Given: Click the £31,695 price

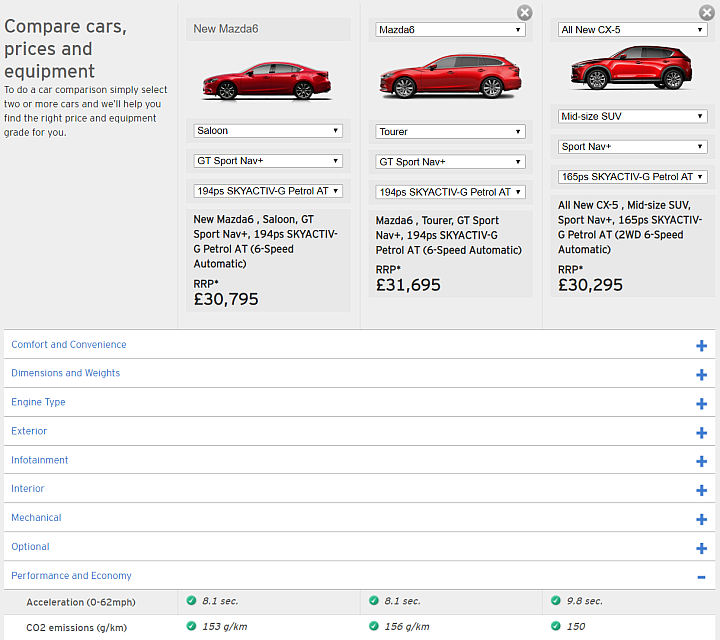Looking at the screenshot, I should [408, 285].
